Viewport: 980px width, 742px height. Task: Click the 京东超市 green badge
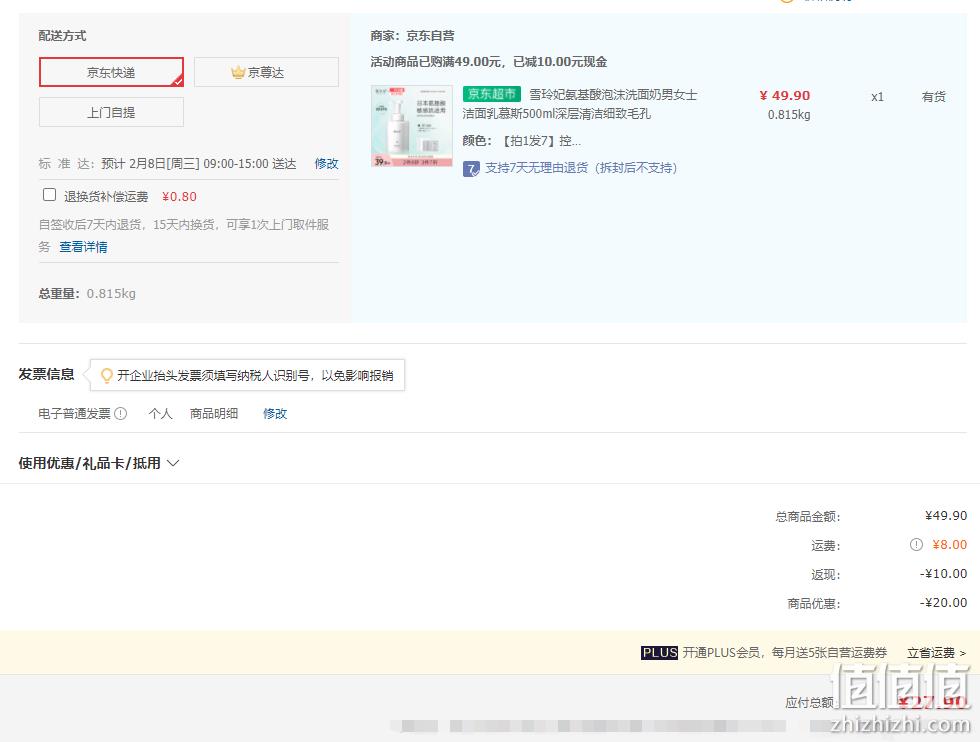tap(492, 94)
